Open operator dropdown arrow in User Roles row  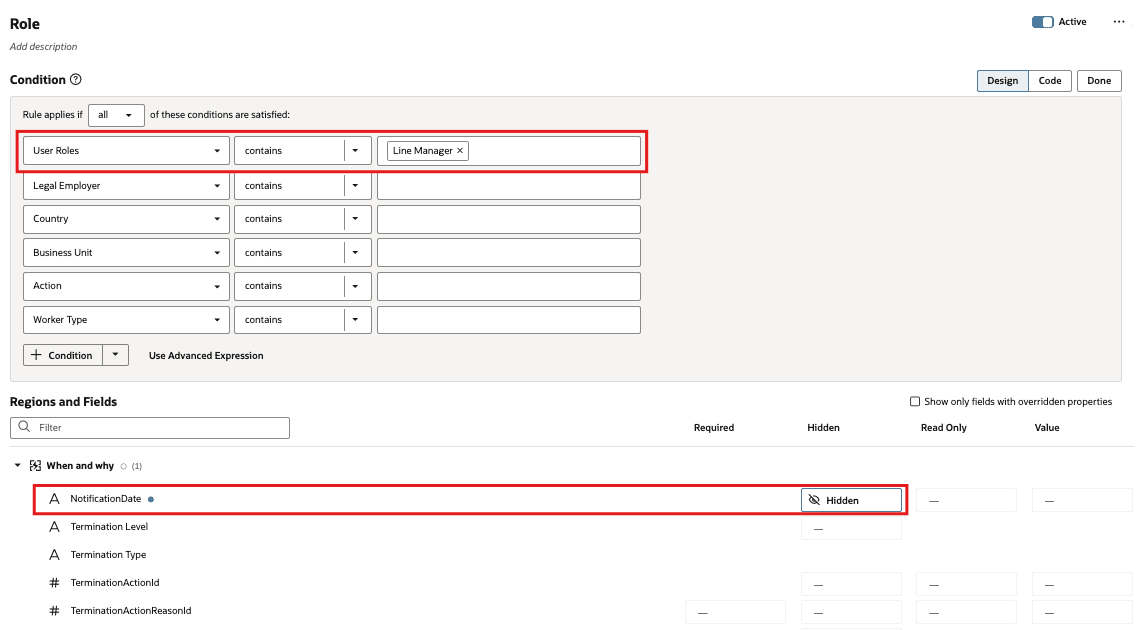coord(356,151)
